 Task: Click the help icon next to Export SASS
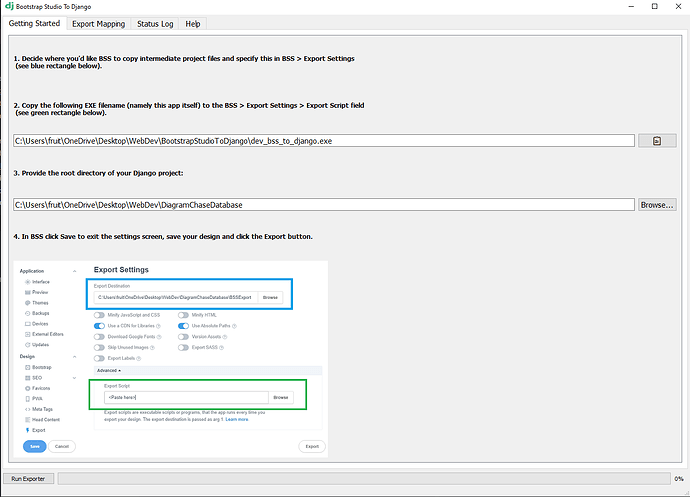coord(221,348)
